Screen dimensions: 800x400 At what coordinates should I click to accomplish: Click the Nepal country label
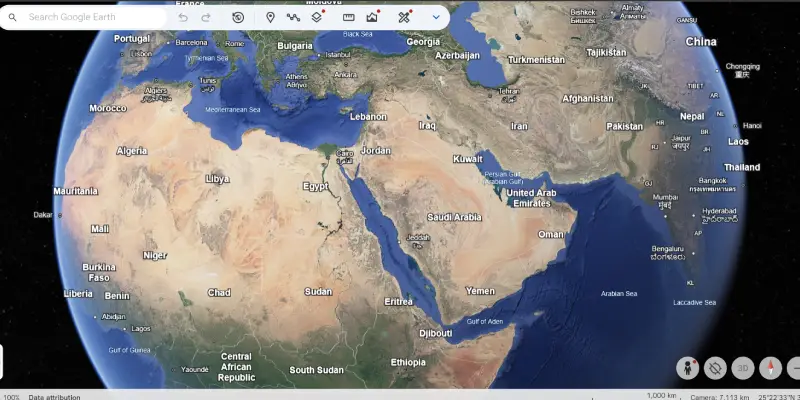692,116
